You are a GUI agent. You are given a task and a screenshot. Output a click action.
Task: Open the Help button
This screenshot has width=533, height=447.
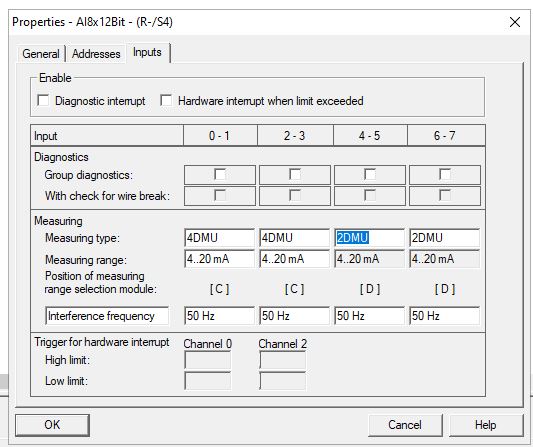486,425
